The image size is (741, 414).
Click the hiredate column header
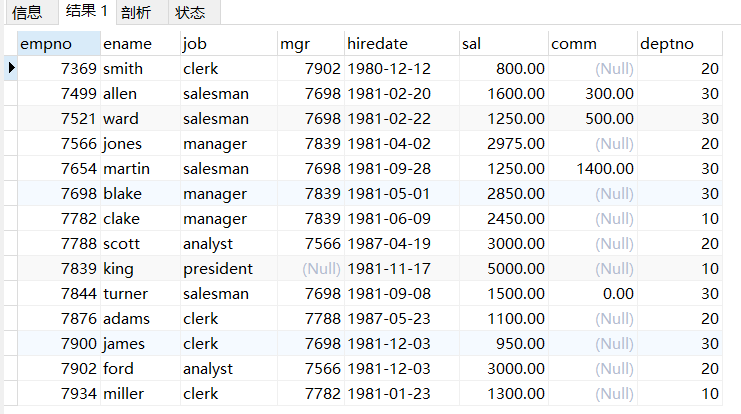[401, 43]
